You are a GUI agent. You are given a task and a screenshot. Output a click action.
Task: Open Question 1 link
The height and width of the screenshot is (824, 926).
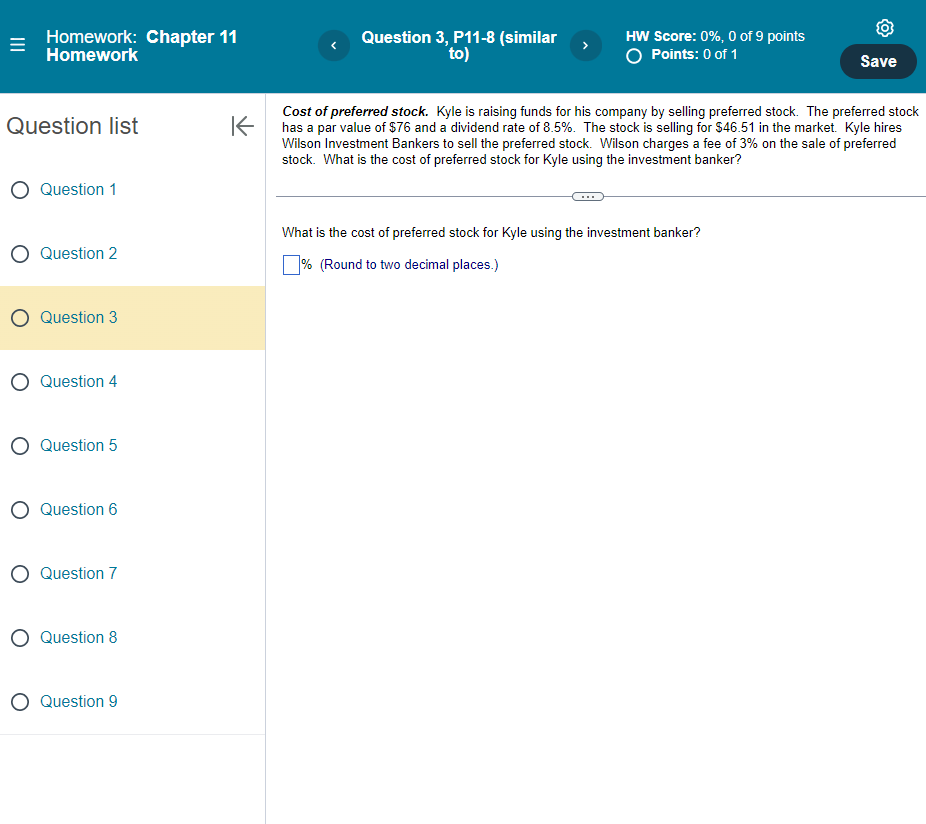coord(78,190)
